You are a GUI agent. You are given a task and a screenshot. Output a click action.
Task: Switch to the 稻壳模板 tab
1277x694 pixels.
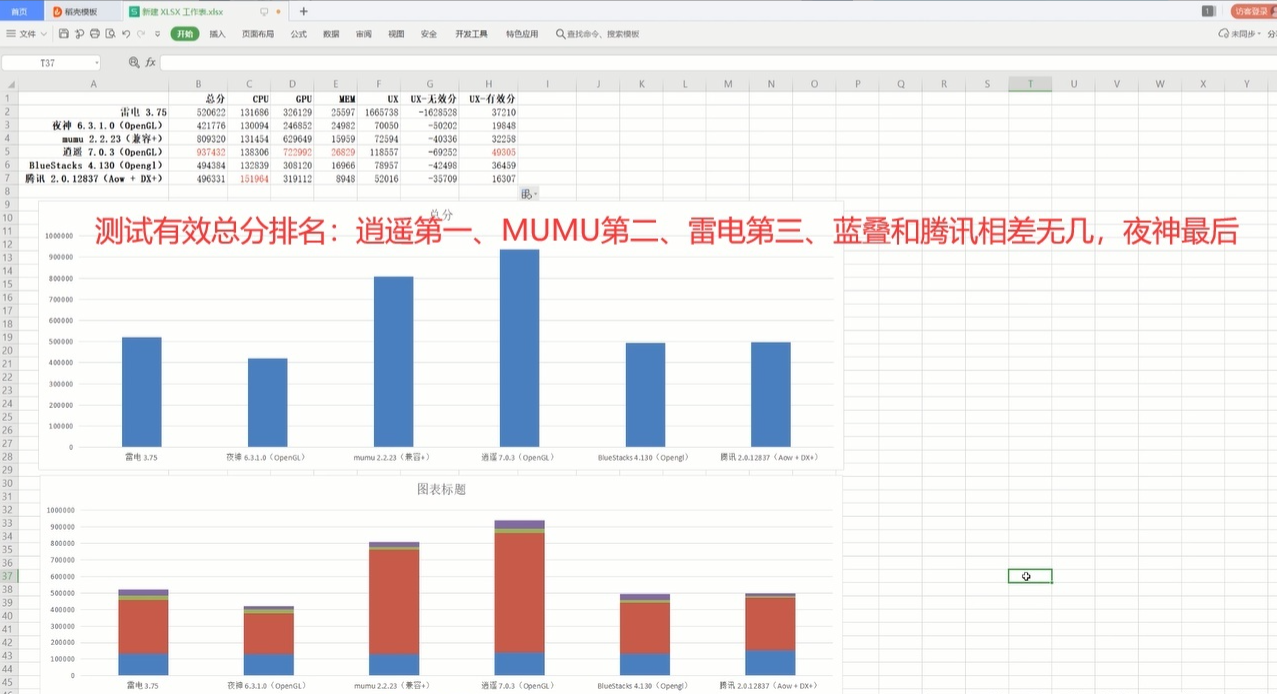tap(82, 11)
